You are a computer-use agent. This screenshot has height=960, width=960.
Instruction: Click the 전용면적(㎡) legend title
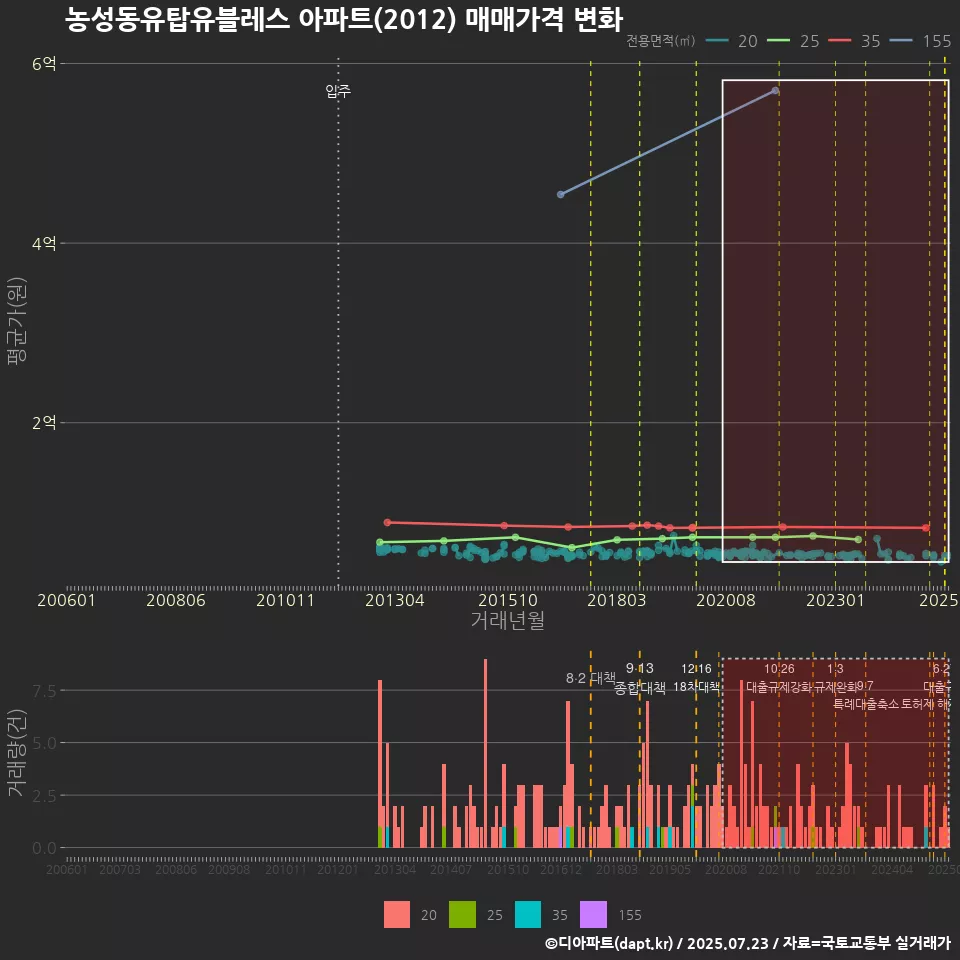[661, 40]
